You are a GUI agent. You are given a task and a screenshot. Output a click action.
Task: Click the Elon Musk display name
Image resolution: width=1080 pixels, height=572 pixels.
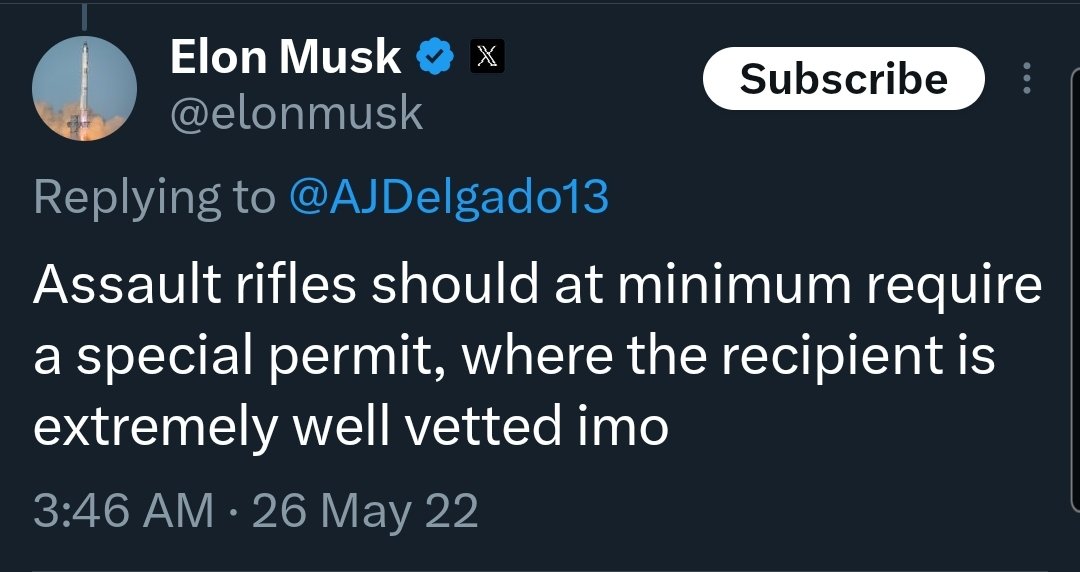click(286, 57)
